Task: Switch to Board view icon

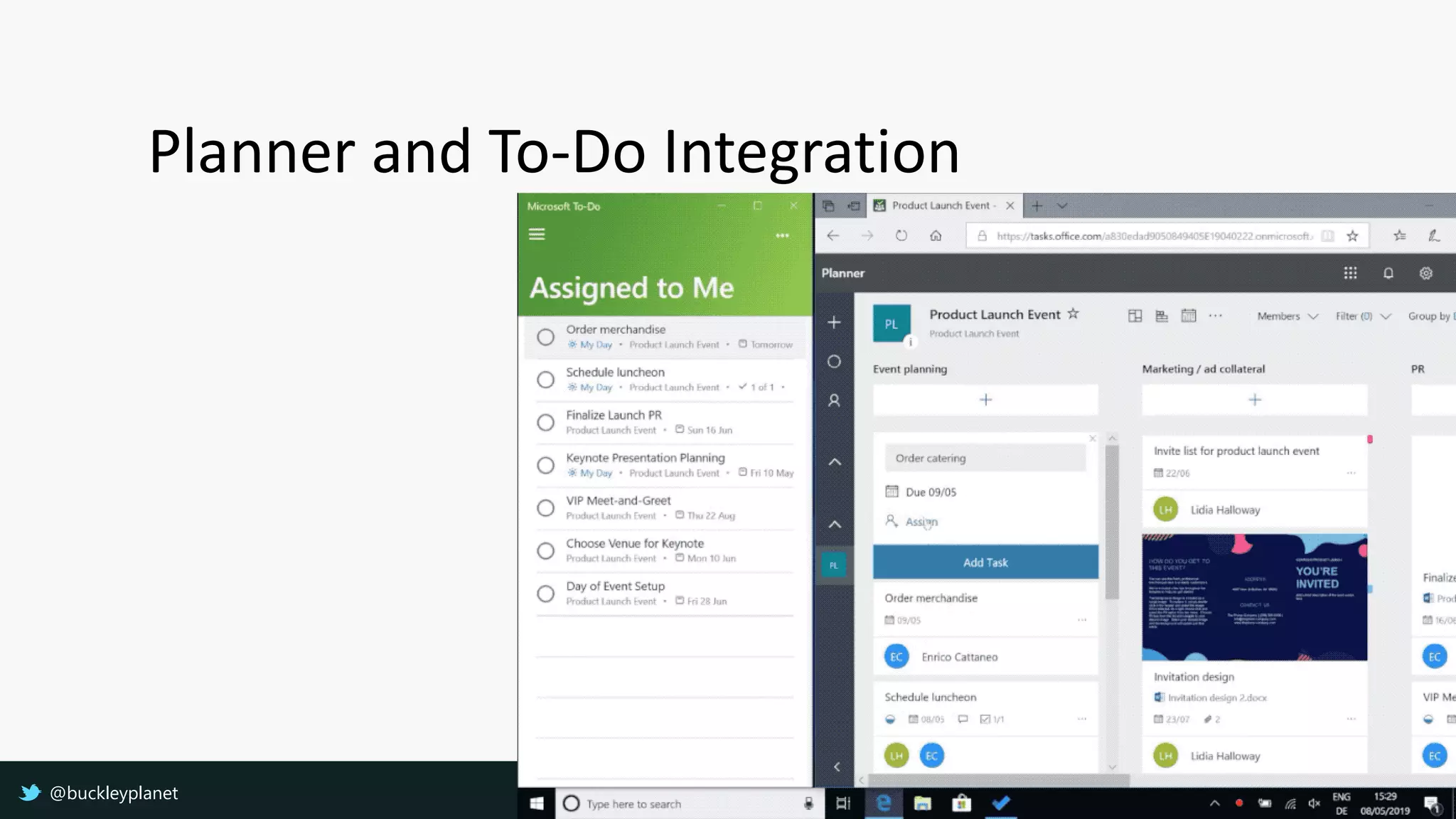Action: [1135, 316]
